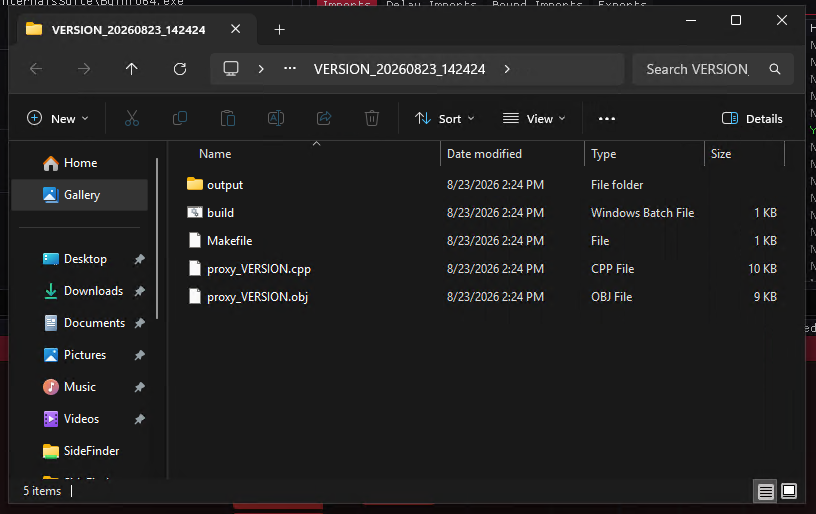Go up one folder level
The width and height of the screenshot is (816, 514).
(132, 69)
